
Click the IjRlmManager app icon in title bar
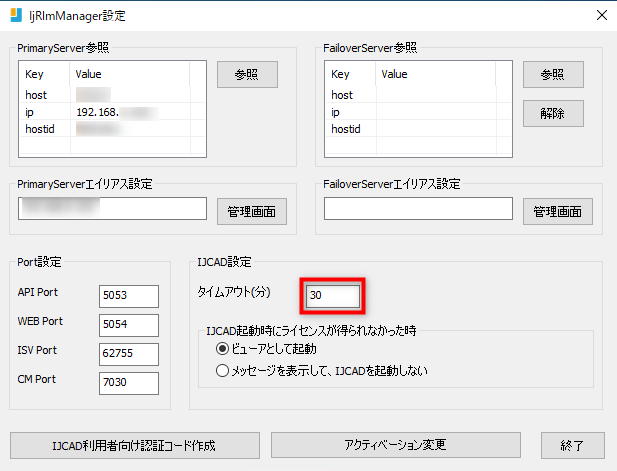(x=16, y=15)
